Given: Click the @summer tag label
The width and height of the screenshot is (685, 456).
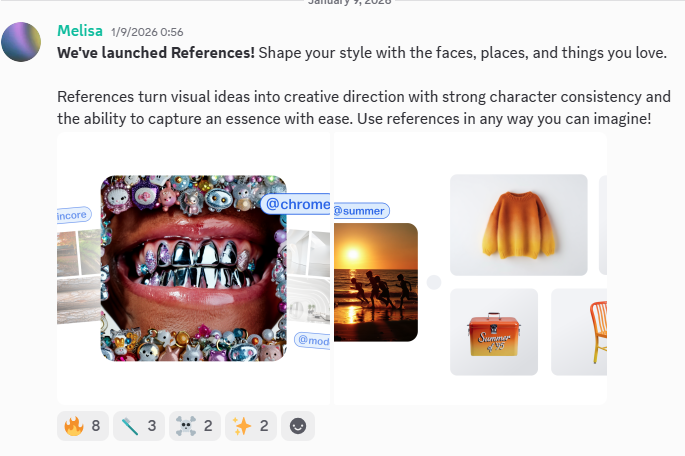Looking at the screenshot, I should coord(361,211).
